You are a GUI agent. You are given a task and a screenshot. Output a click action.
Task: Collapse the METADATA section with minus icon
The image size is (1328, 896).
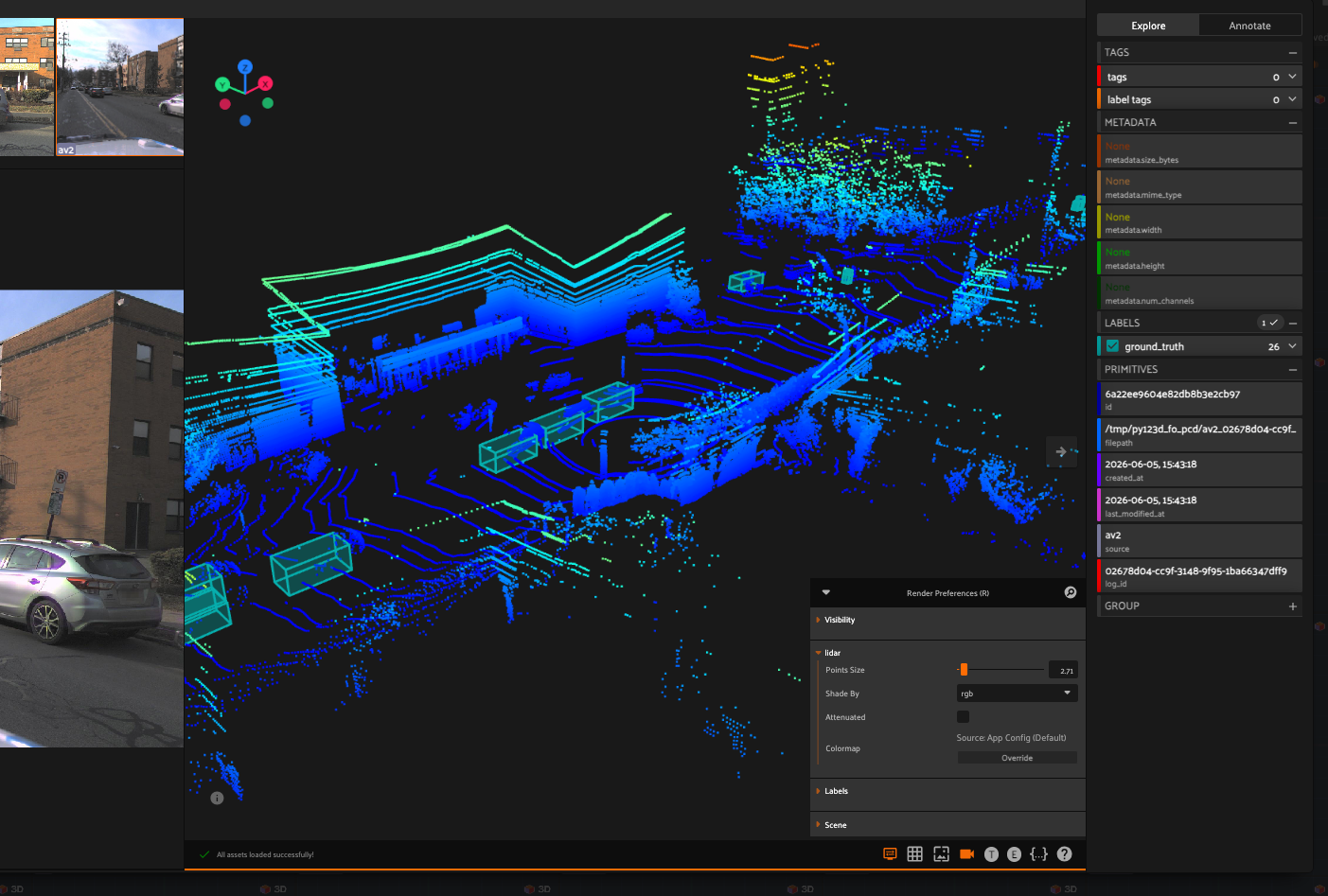click(1293, 123)
